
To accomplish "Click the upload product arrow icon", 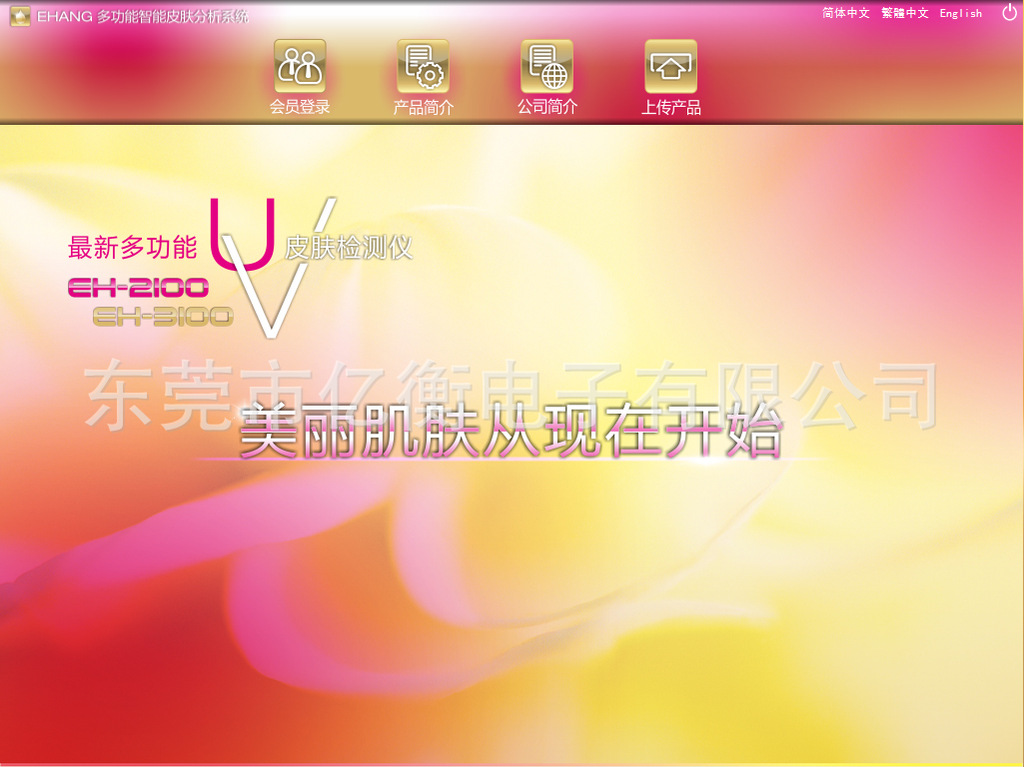I will pyautogui.click(x=671, y=66).
